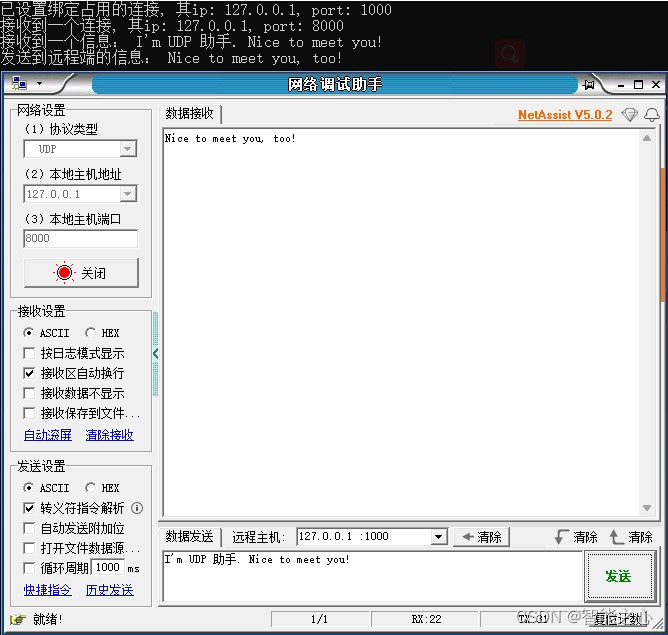
Task: Enable 循环周期 checkbox
Action: [29, 568]
